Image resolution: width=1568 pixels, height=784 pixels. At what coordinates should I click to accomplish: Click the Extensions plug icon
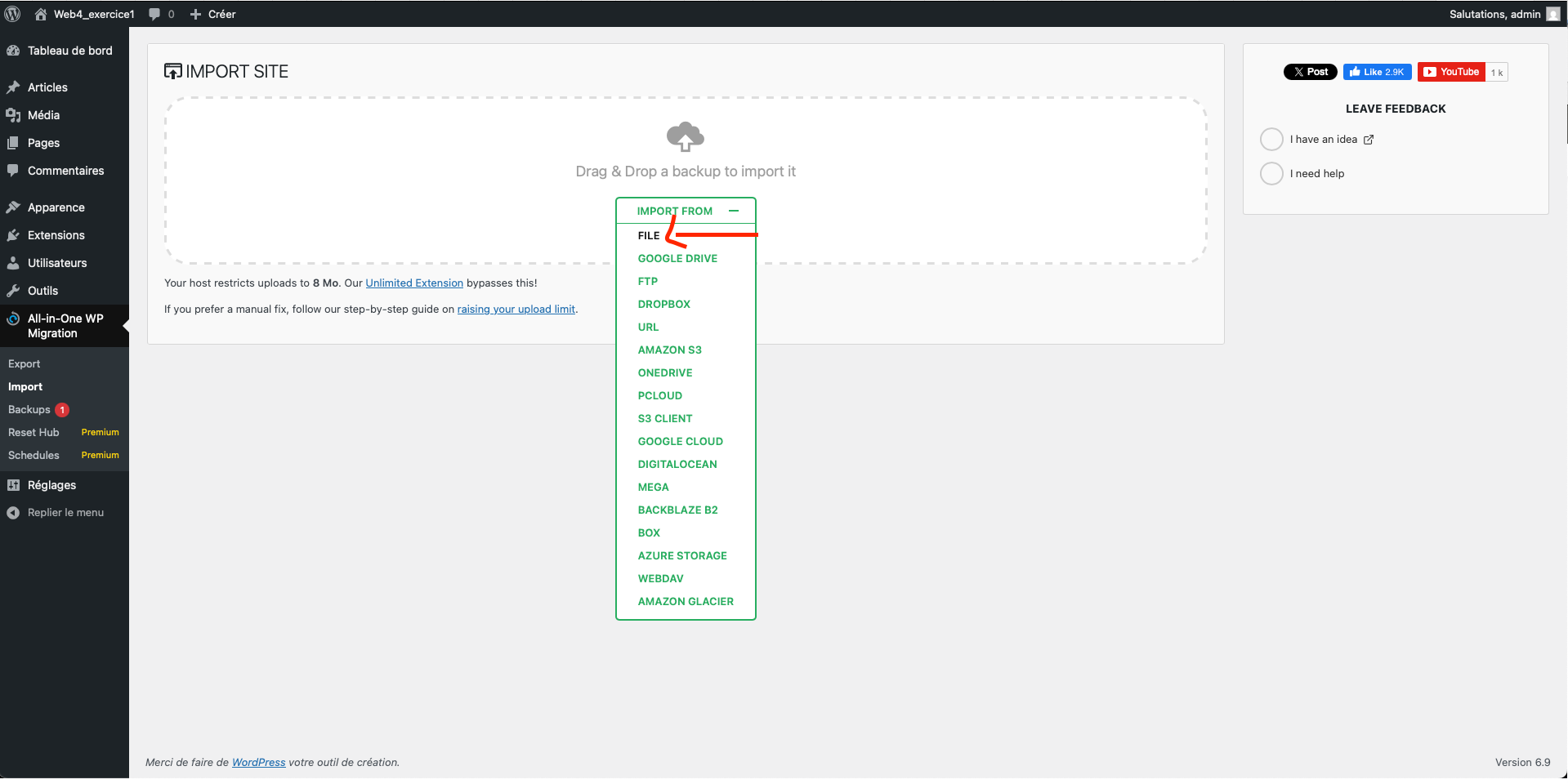(x=13, y=235)
